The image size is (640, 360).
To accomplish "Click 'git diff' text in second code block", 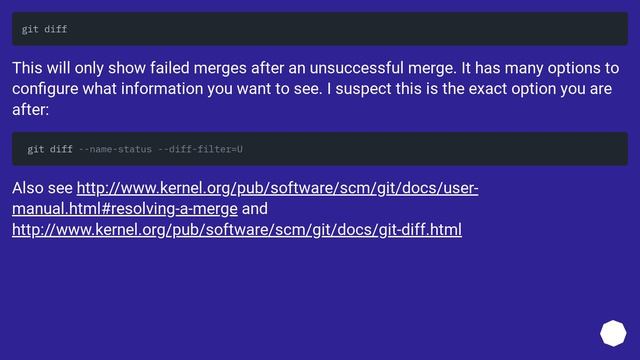I will (x=50, y=149).
